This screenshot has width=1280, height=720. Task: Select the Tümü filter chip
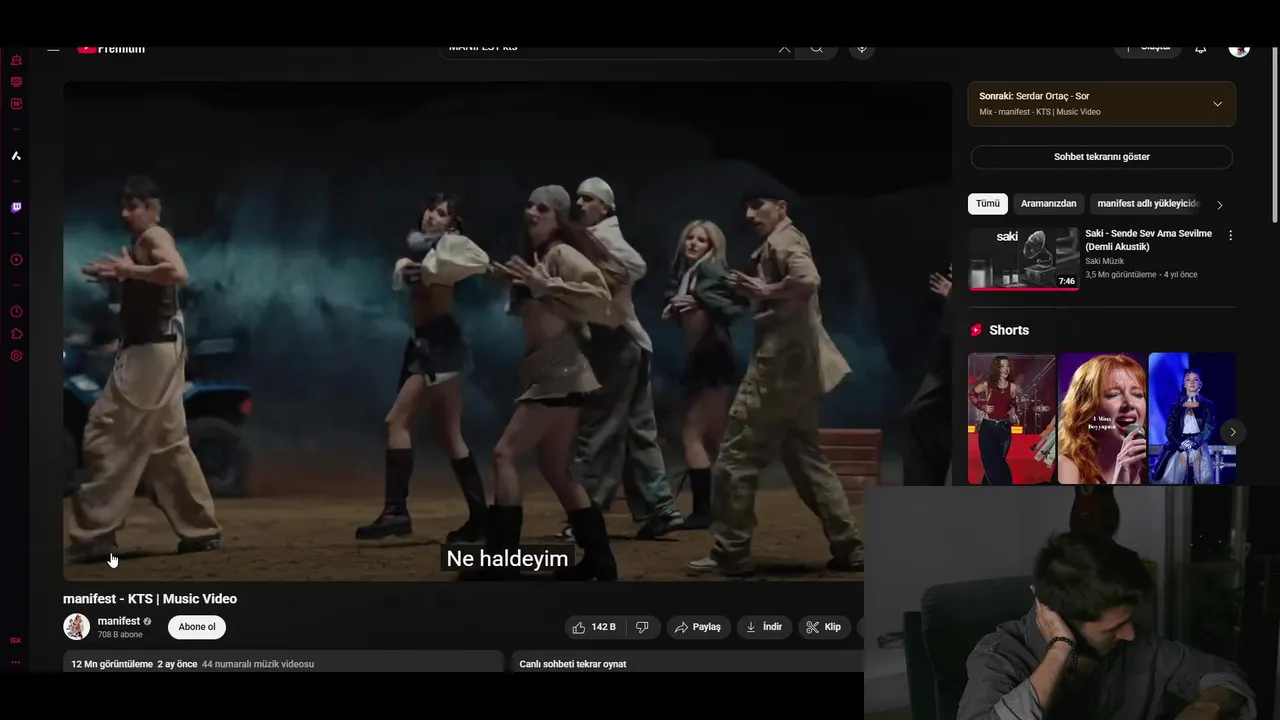coord(988,204)
